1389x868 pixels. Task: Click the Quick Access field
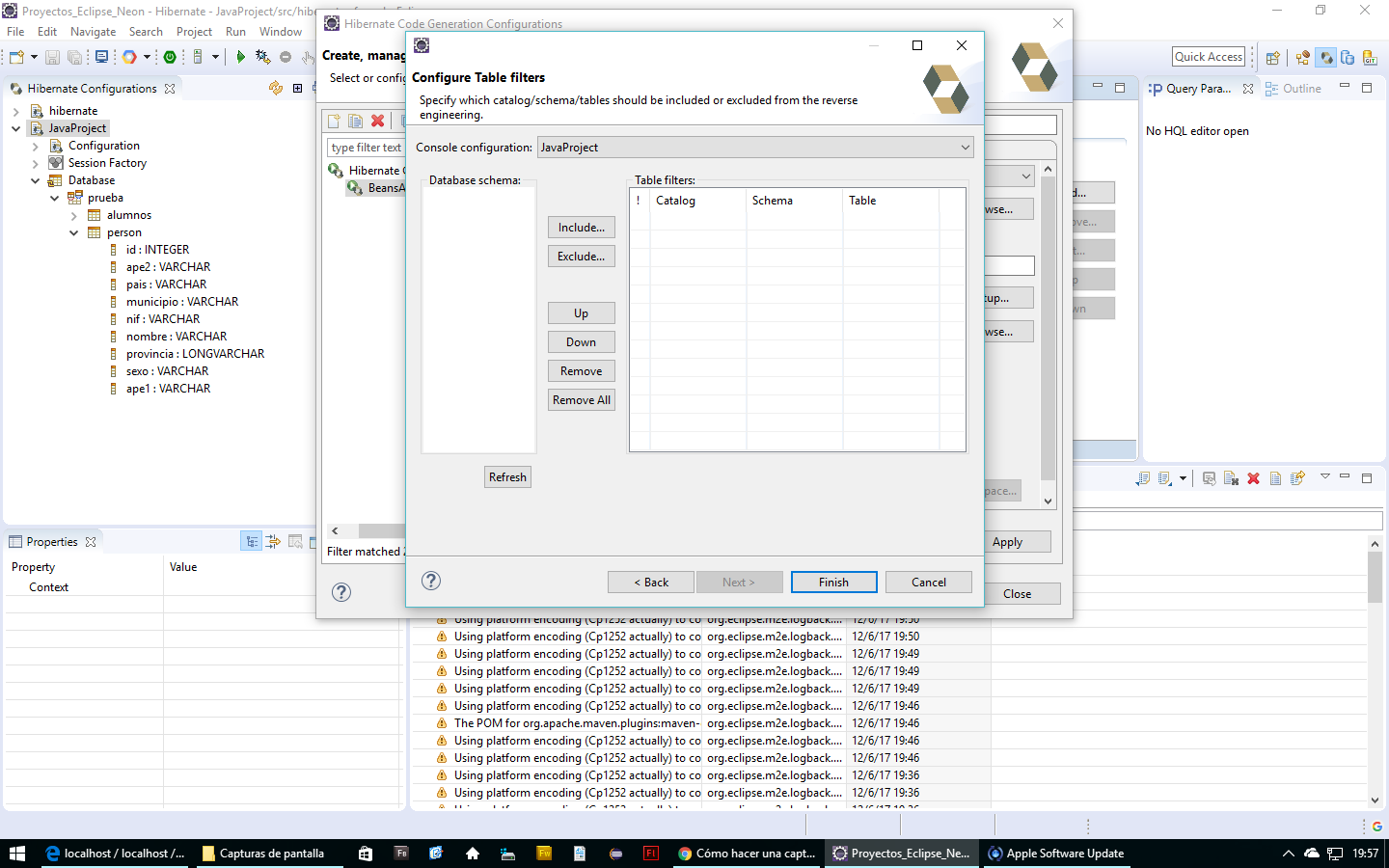coord(1210,57)
